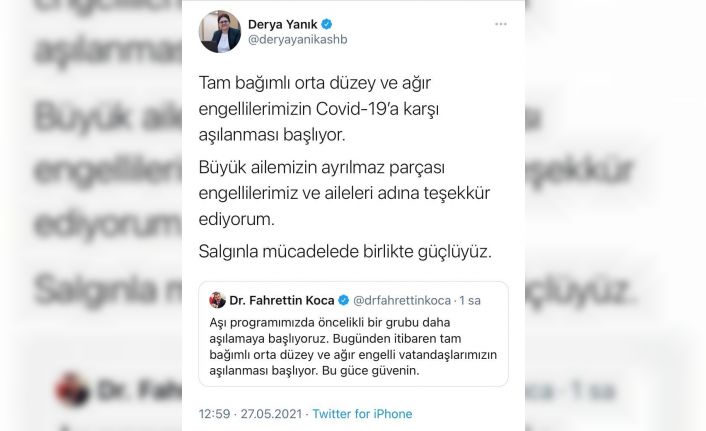Screen dimensions: 706x431
Task: Select the paragraph starting 'Tam bağımlı orta düzey'
Action: (319, 109)
